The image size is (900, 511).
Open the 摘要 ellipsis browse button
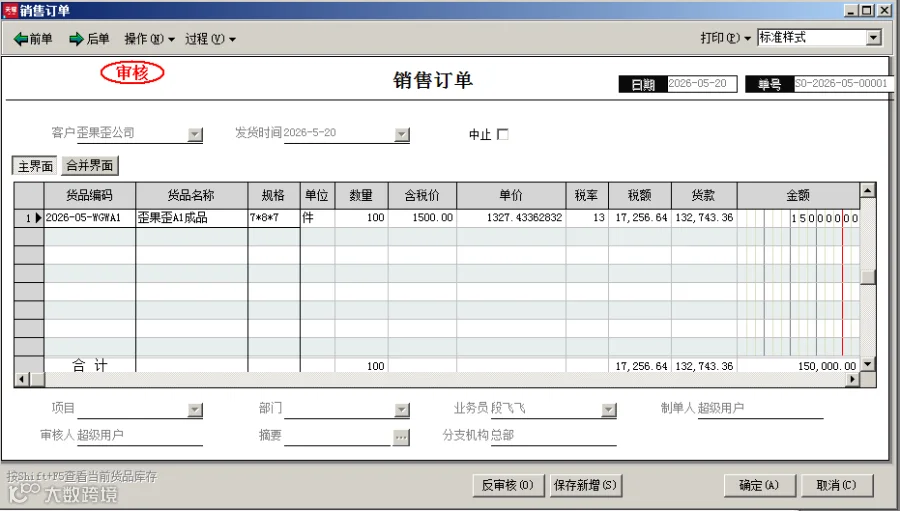click(401, 438)
